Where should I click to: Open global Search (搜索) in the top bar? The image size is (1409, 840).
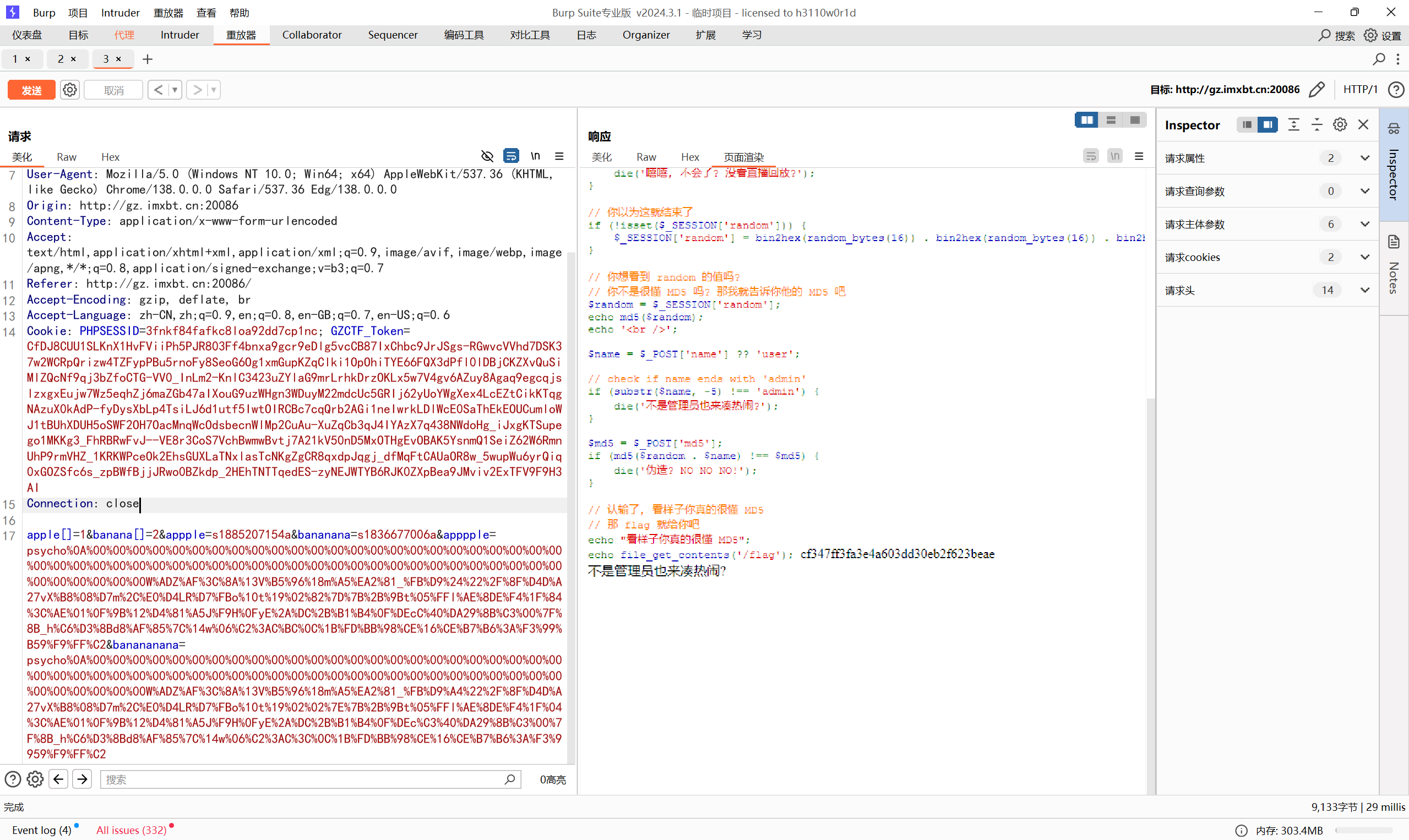pyautogui.click(x=1336, y=35)
